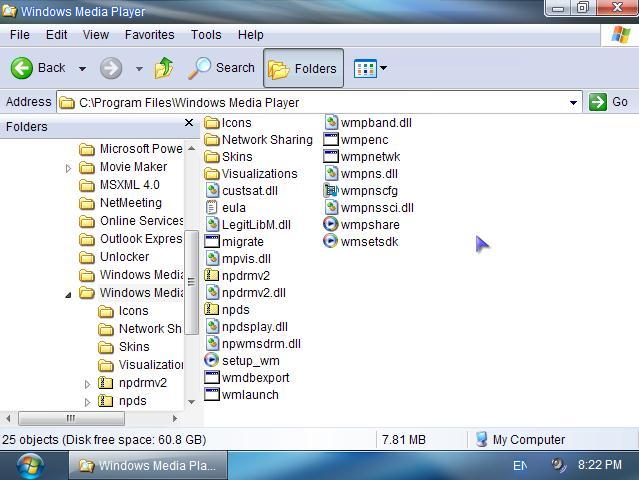Open the Edit menu
This screenshot has width=639, height=480.
click(56, 35)
